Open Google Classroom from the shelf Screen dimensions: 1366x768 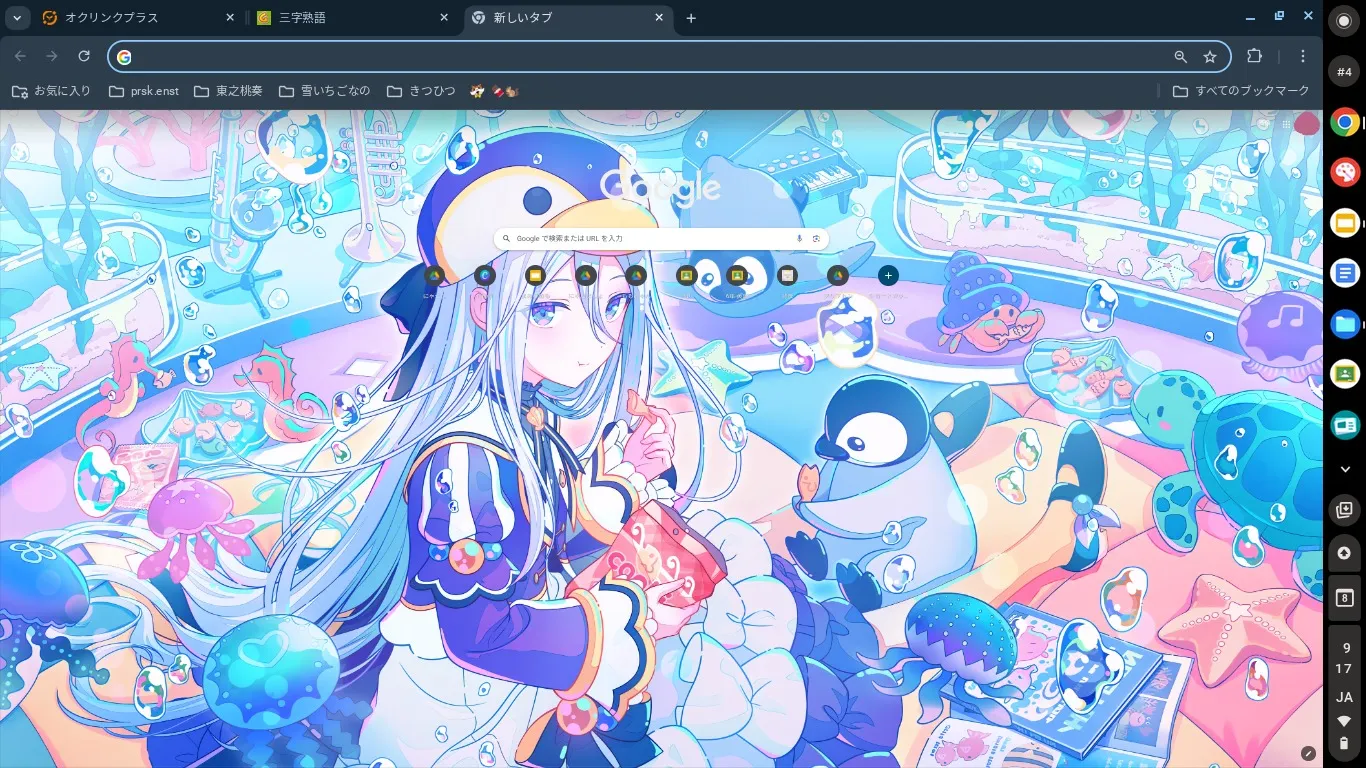click(1345, 374)
